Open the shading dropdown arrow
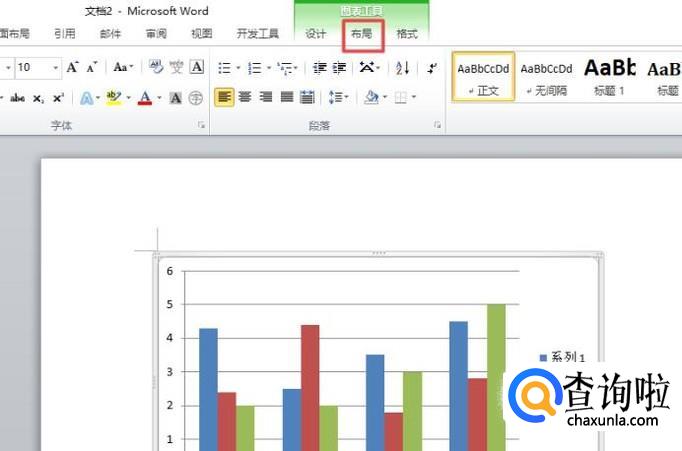The height and width of the screenshot is (451, 682). click(385, 97)
